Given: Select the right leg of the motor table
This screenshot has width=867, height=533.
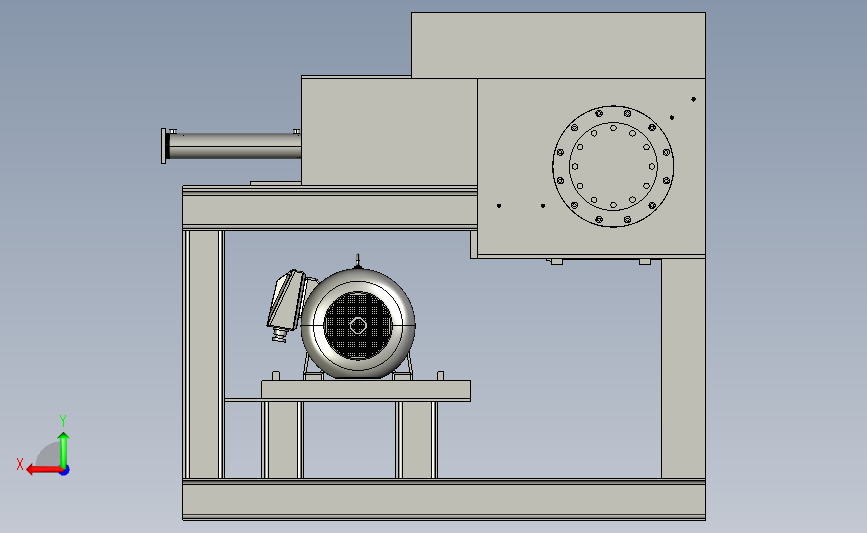Looking at the screenshot, I should [x=416, y=440].
